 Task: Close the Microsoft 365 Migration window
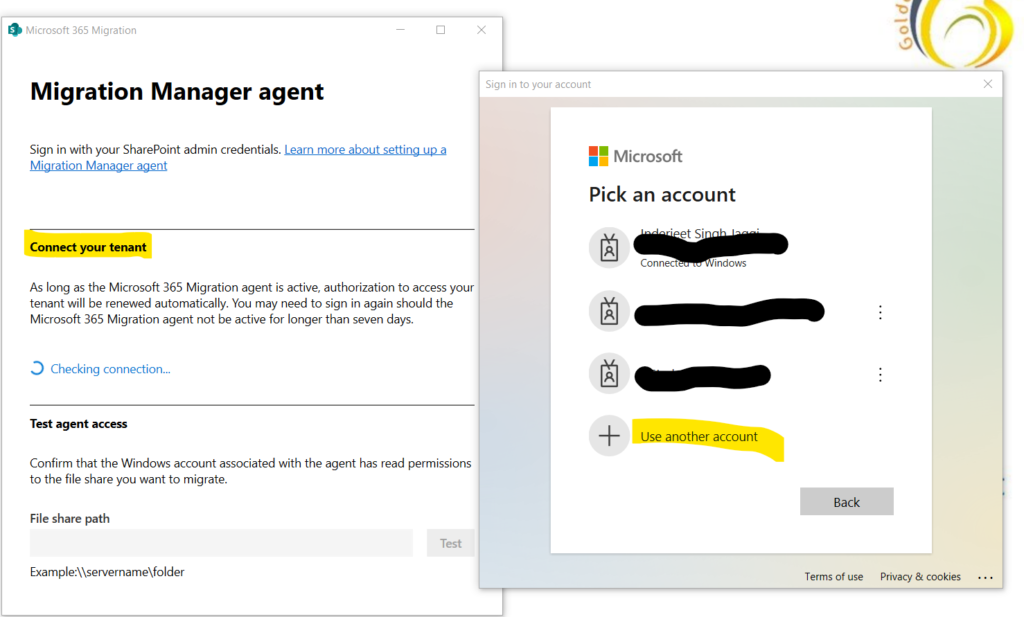(481, 30)
